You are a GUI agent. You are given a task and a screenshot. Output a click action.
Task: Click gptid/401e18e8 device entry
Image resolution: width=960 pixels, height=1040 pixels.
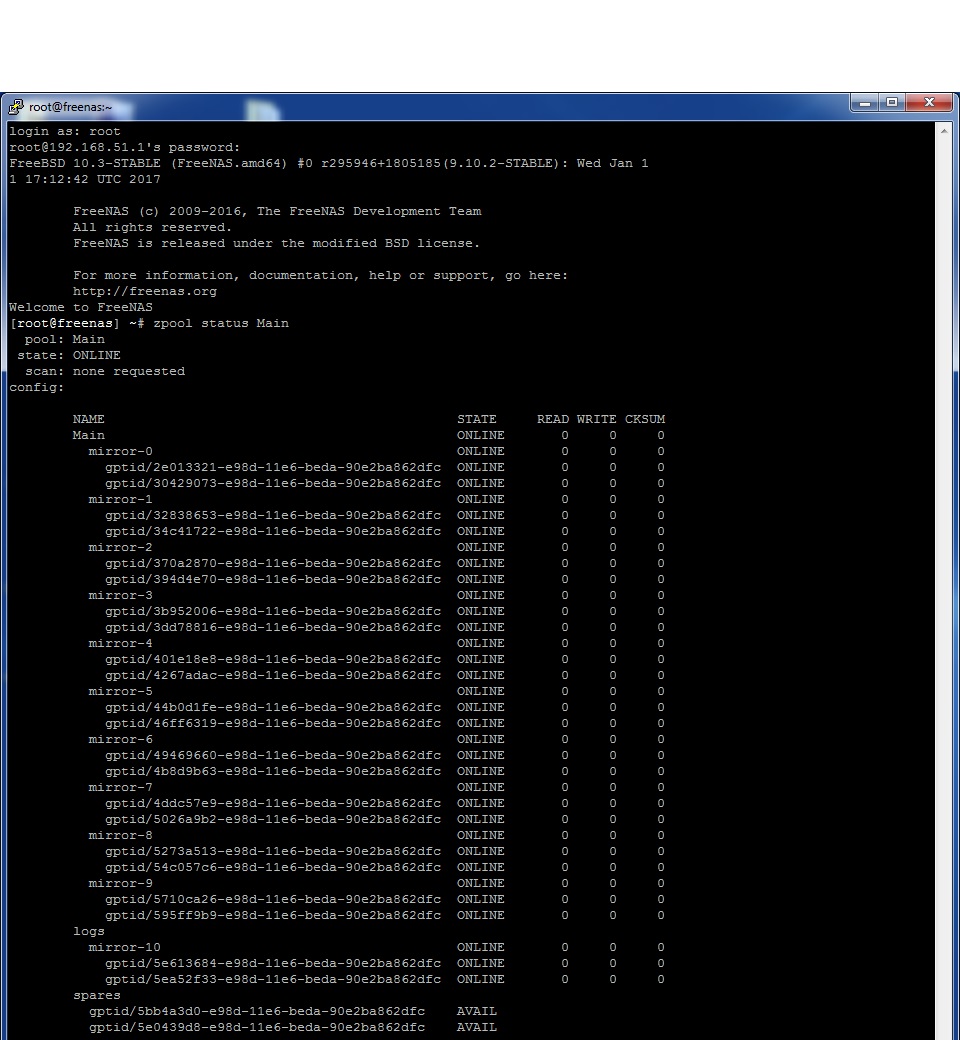click(273, 659)
